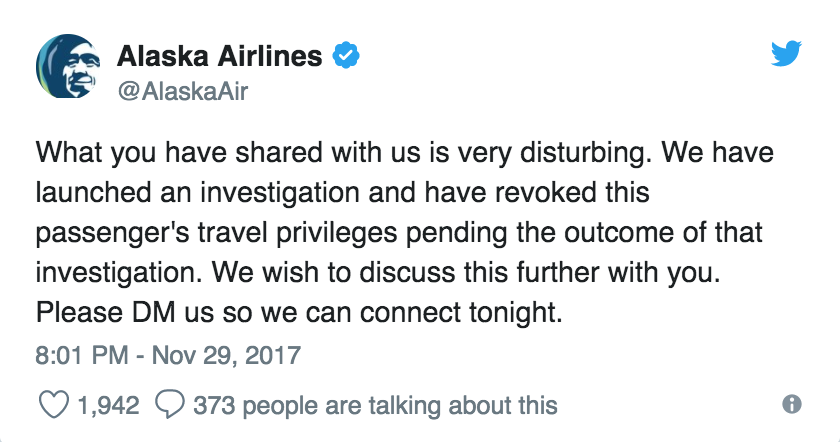Open the @AlaskaAir handle link
Image resolution: width=840 pixels, height=442 pixels.
click(182, 92)
